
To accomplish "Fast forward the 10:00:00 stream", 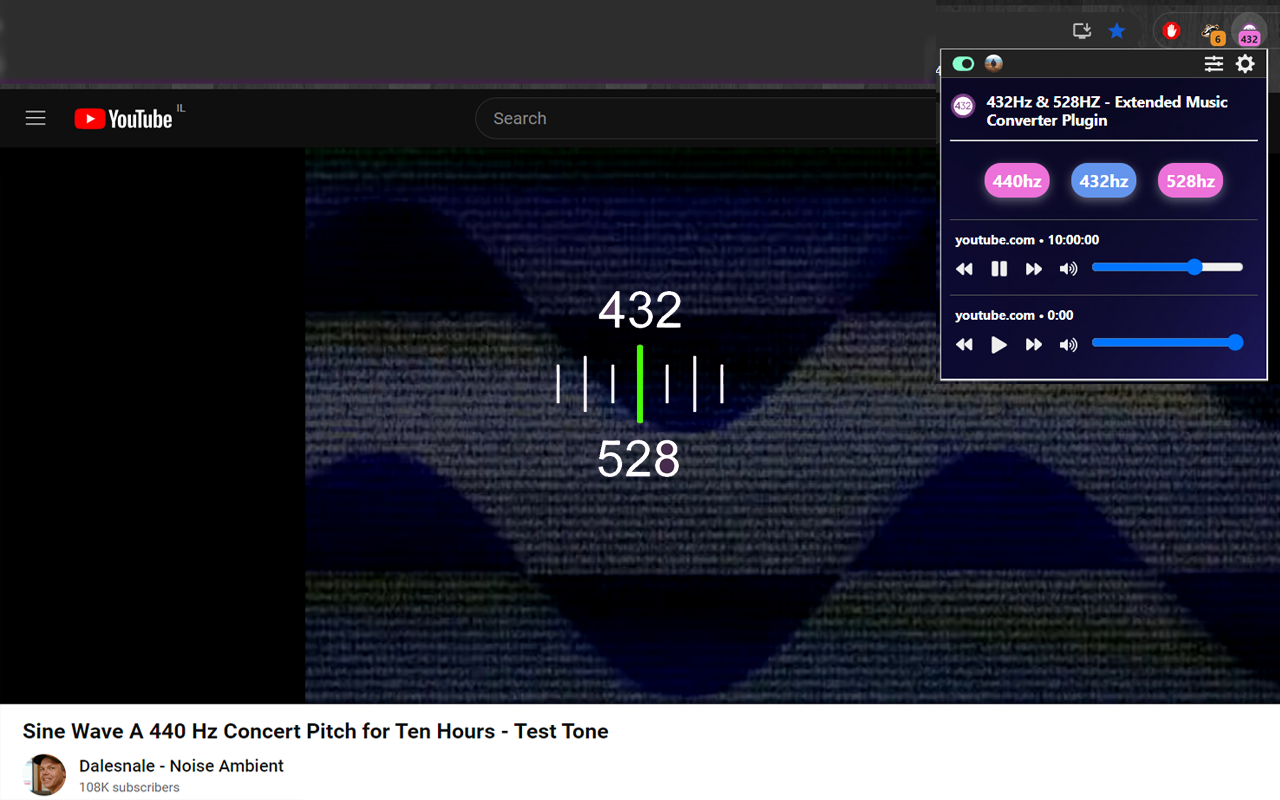I will click(x=1033, y=268).
